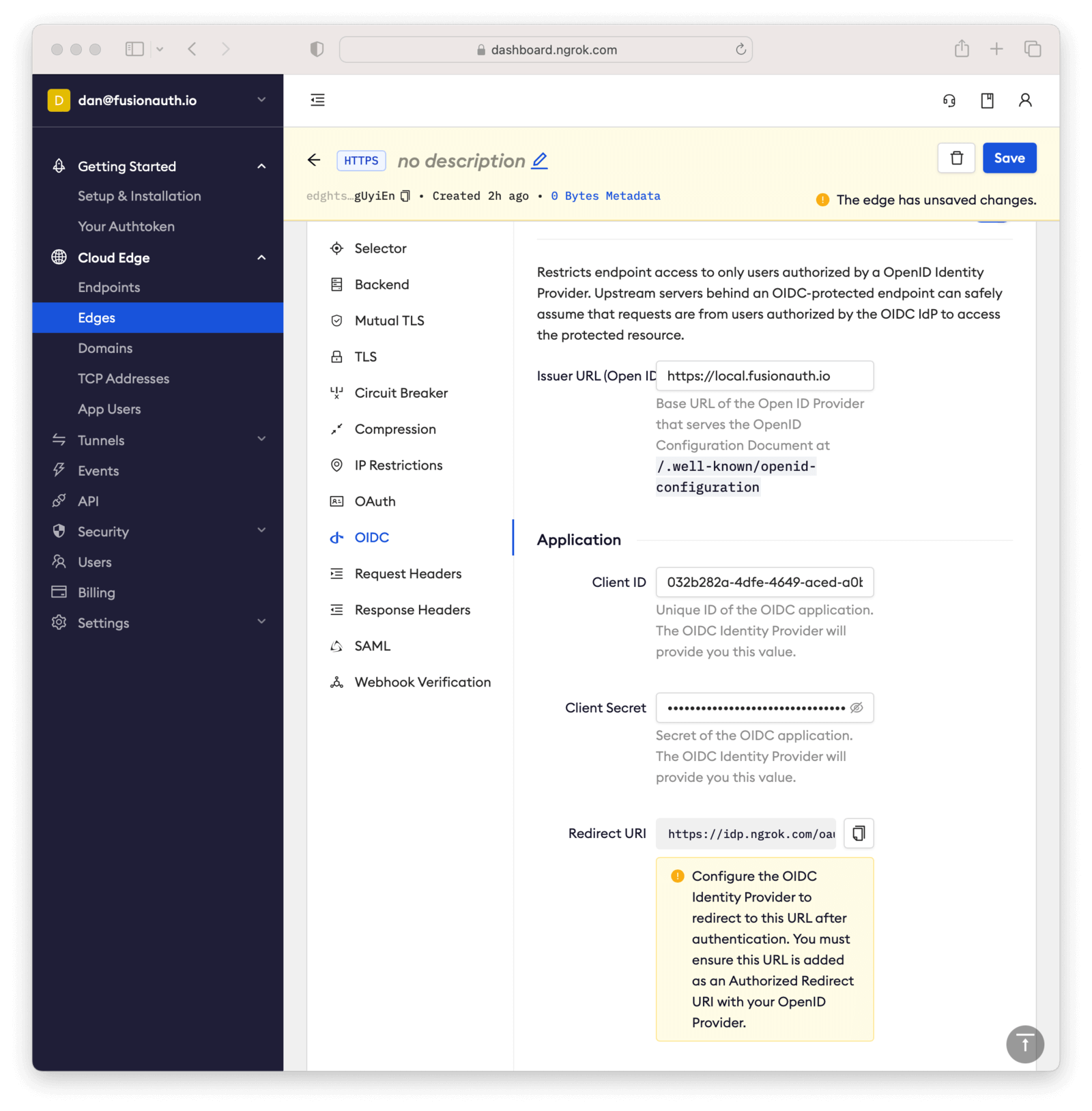Expand the Tunnels section
The height and width of the screenshot is (1111, 1092).
[261, 439]
